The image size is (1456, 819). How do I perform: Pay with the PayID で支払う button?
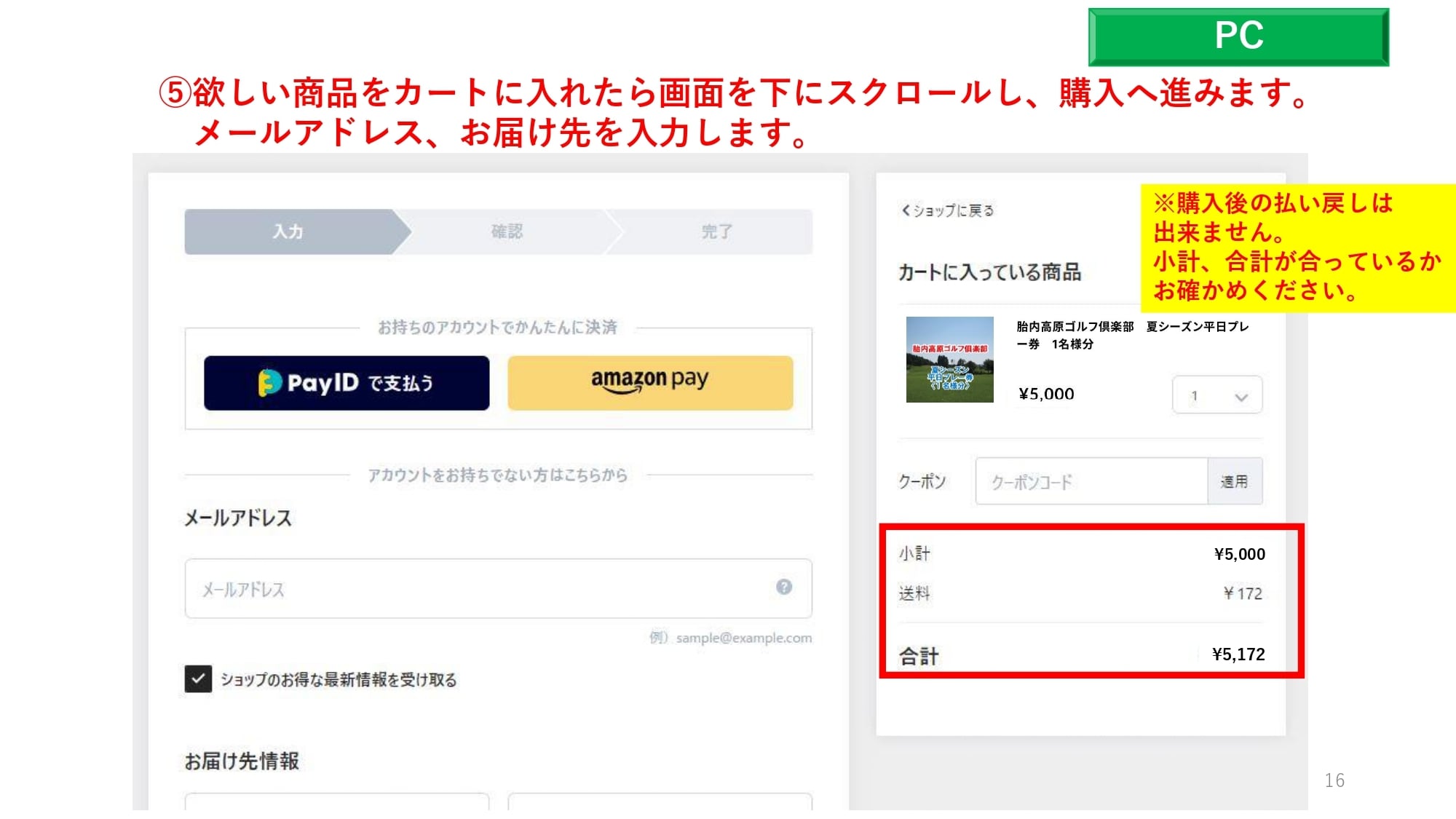(347, 383)
